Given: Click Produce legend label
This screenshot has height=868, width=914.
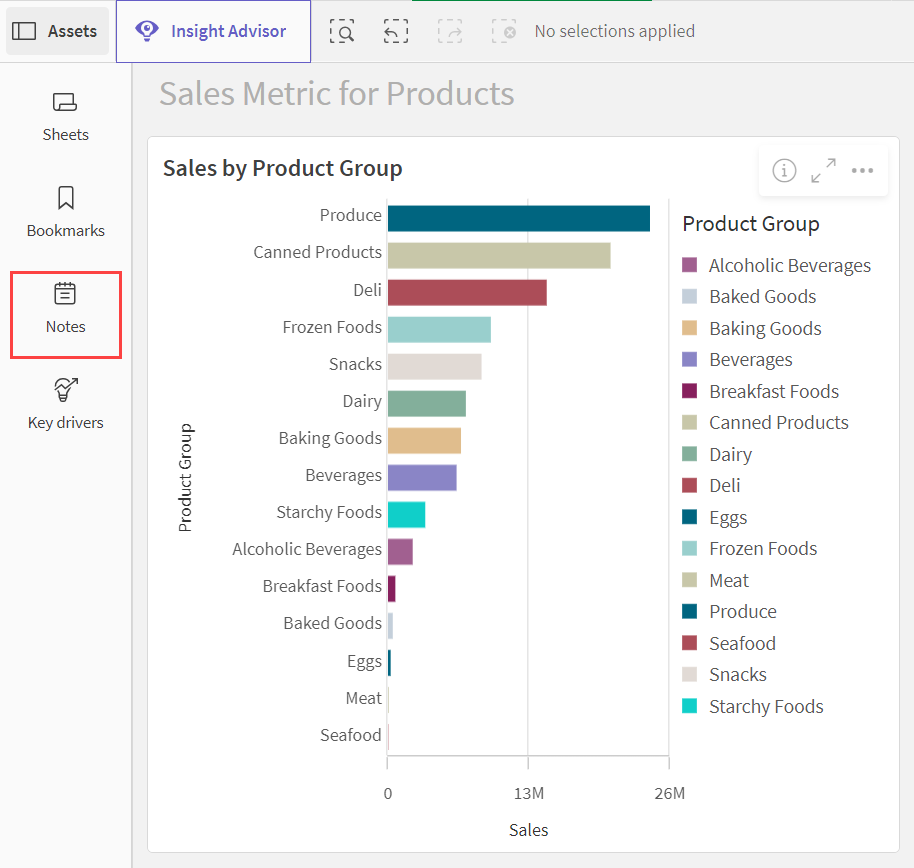Looking at the screenshot, I should coord(743,612).
